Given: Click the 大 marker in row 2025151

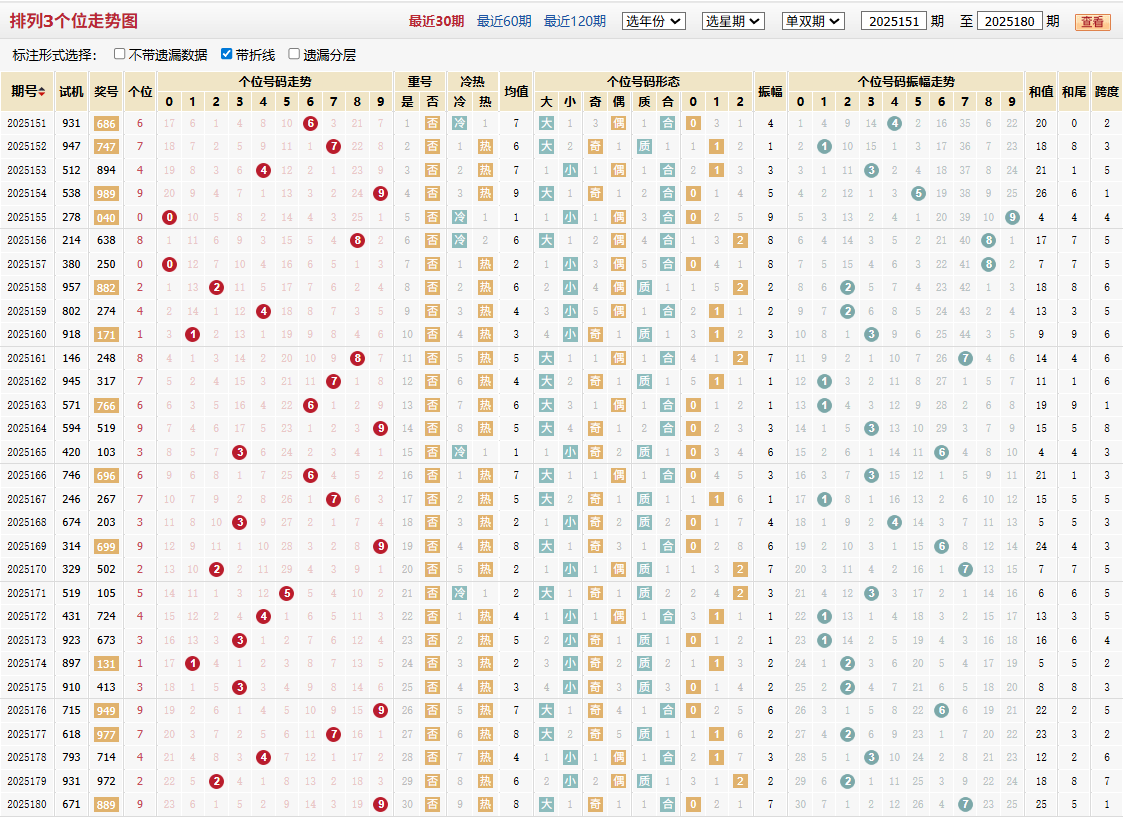Looking at the screenshot, I should click(x=546, y=123).
